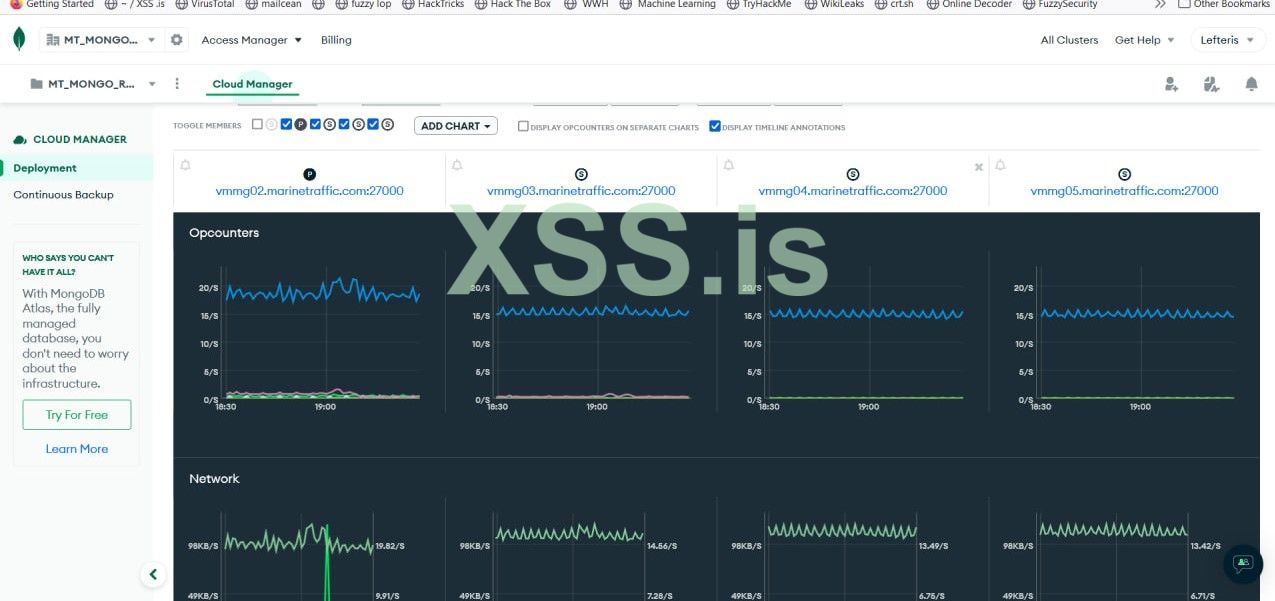Go to All Clusters
1275x601 pixels.
point(1069,40)
